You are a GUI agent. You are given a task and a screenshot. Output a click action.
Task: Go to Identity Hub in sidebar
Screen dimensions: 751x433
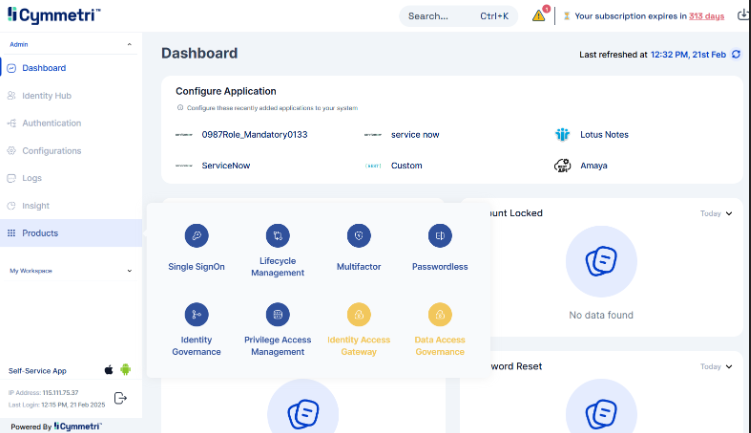pos(46,96)
